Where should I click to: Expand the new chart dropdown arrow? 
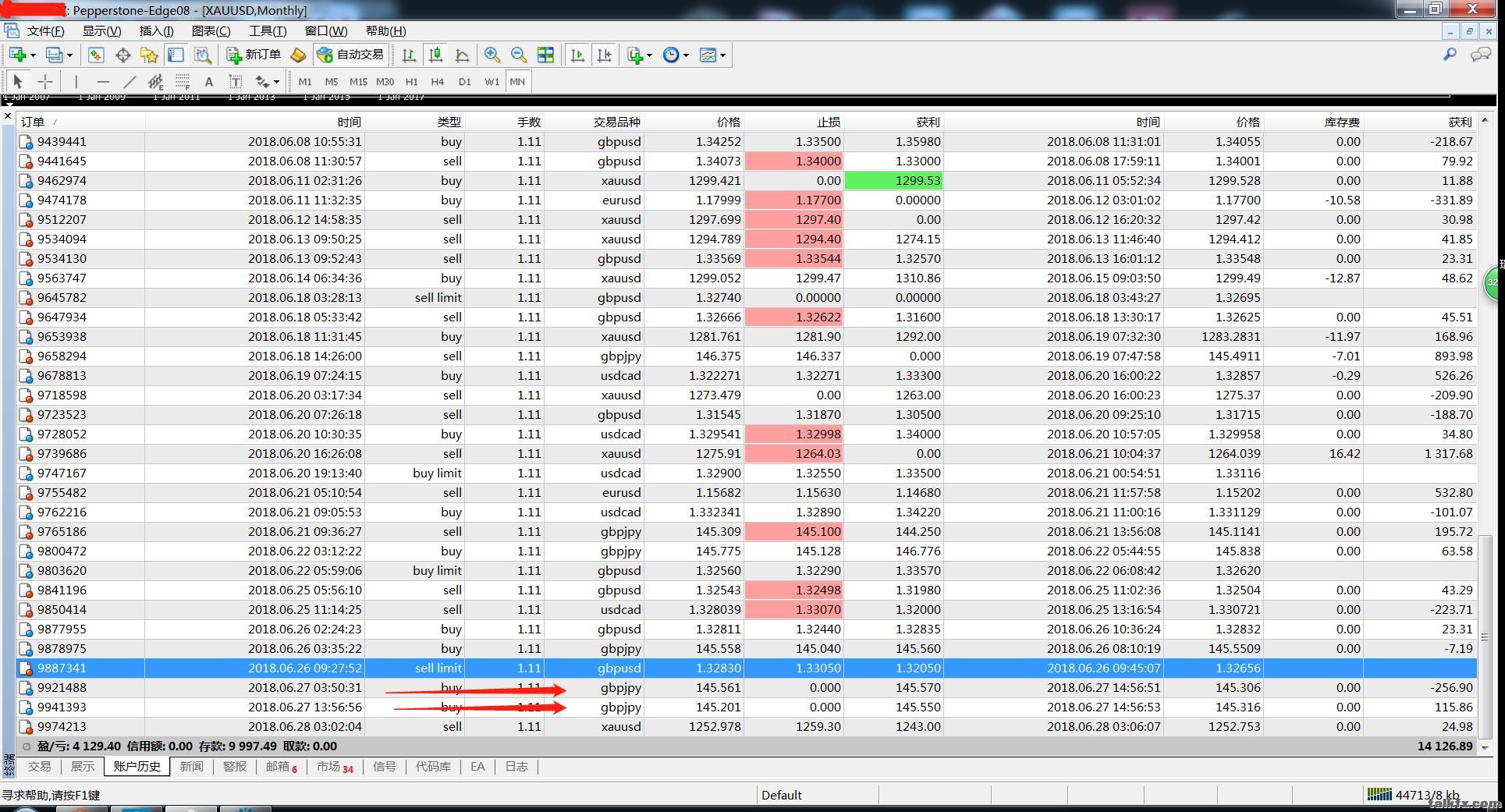click(33, 55)
